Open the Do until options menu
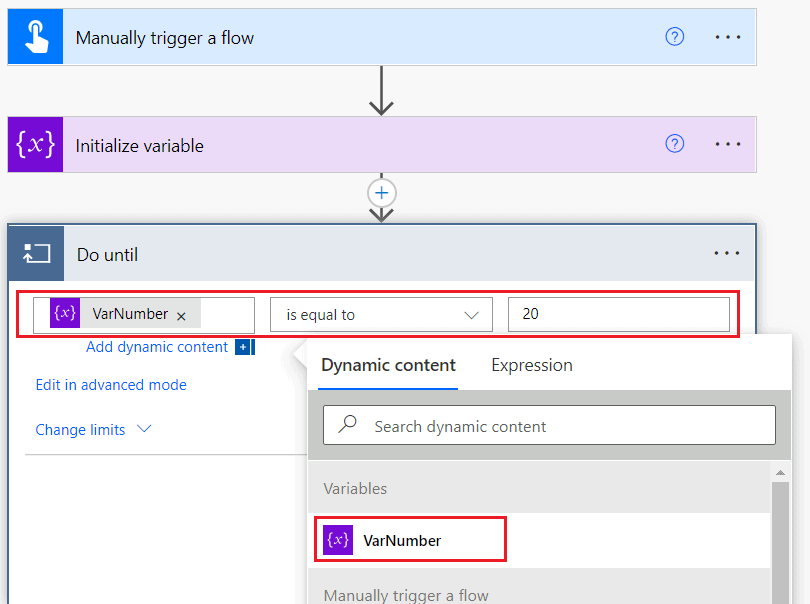This screenshot has width=810, height=604. pyautogui.click(x=727, y=254)
